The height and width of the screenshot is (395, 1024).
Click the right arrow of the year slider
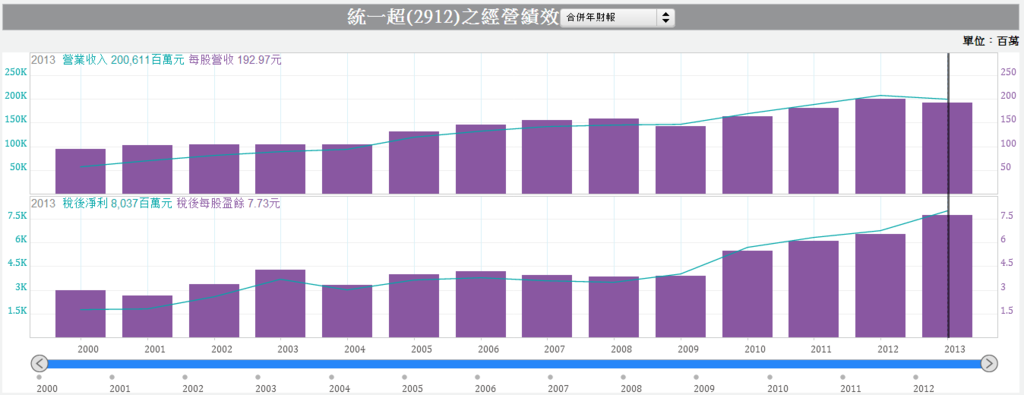989,363
